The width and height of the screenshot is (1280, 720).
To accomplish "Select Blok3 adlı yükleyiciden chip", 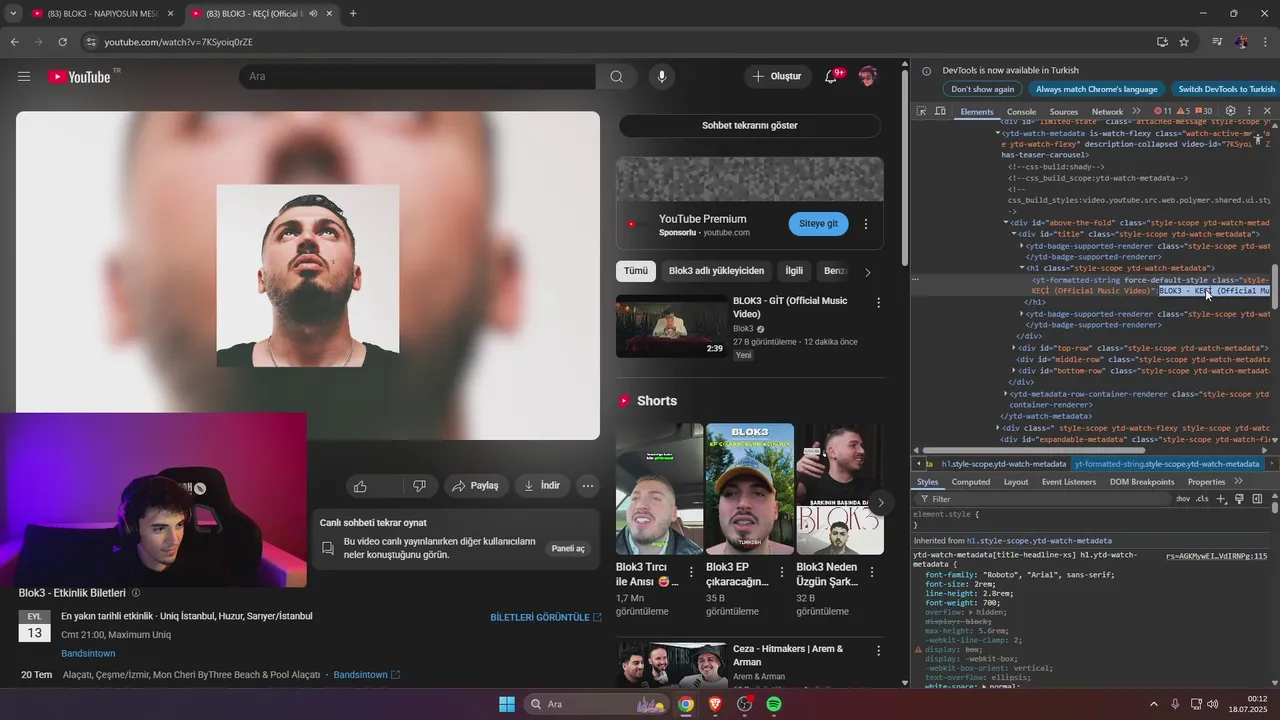I will point(716,271).
